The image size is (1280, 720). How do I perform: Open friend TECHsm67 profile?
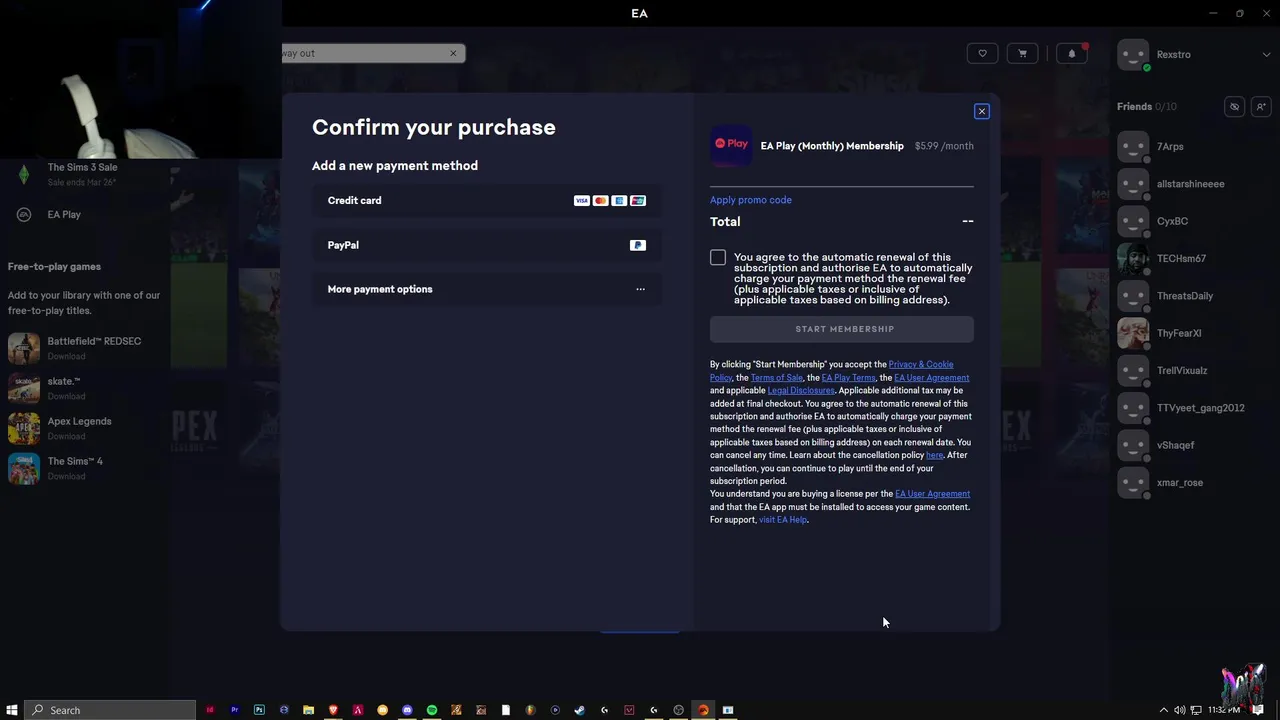1181,259
